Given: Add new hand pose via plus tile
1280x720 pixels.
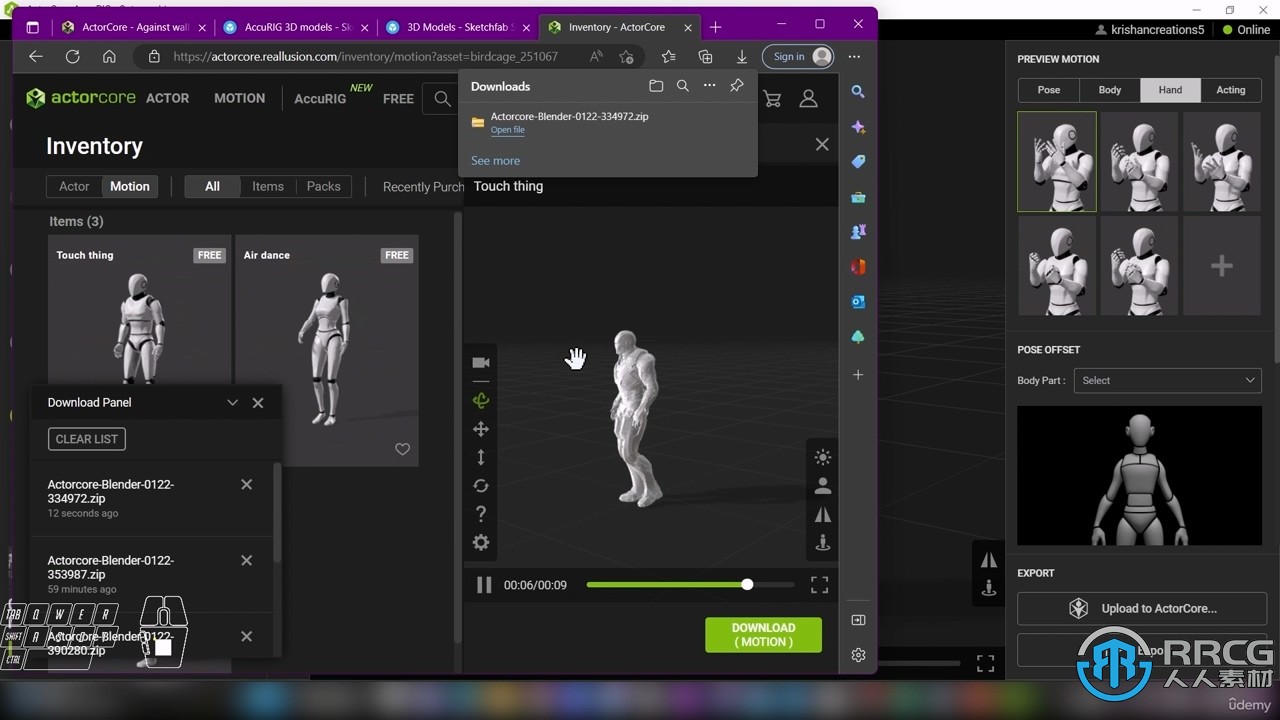Looking at the screenshot, I should 1221,266.
